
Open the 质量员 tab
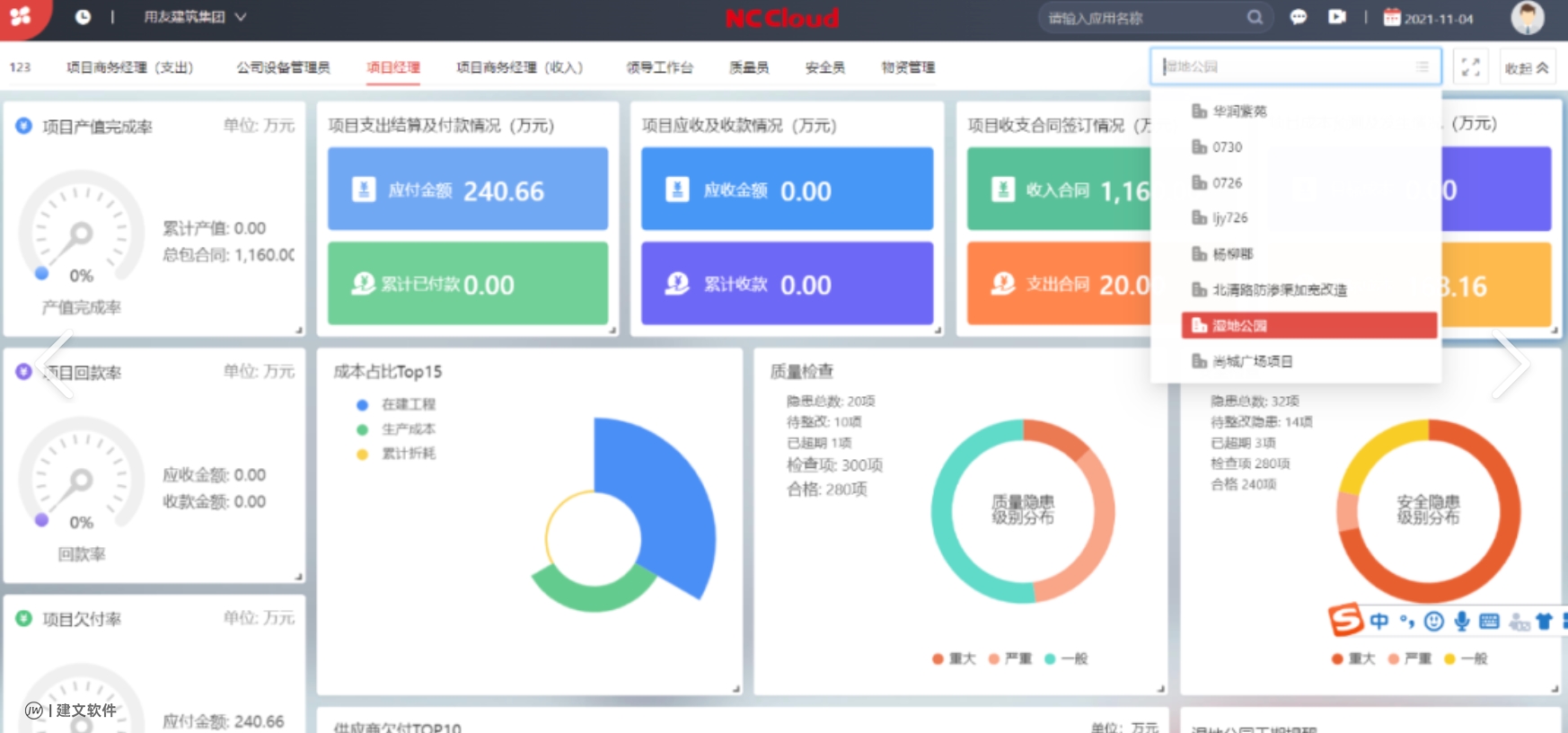[x=749, y=67]
